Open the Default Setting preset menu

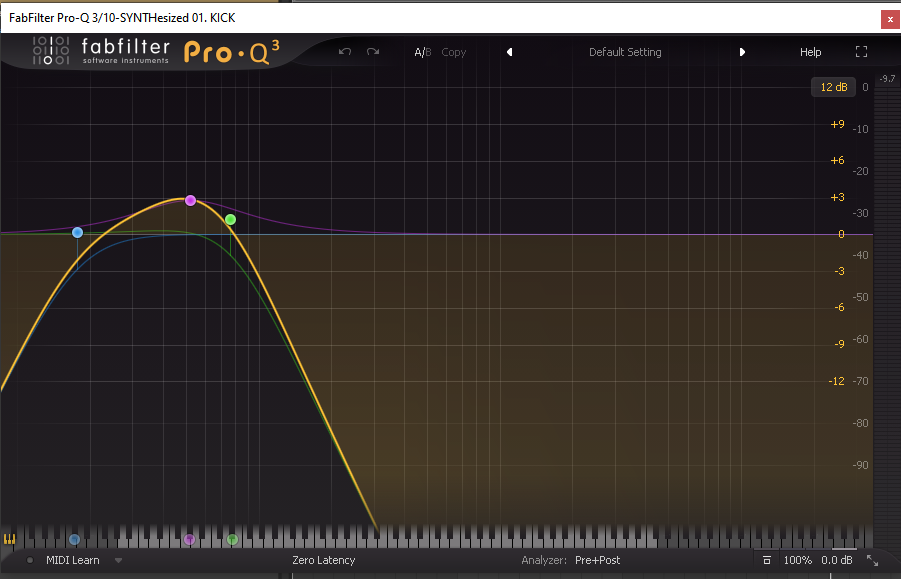(x=625, y=52)
